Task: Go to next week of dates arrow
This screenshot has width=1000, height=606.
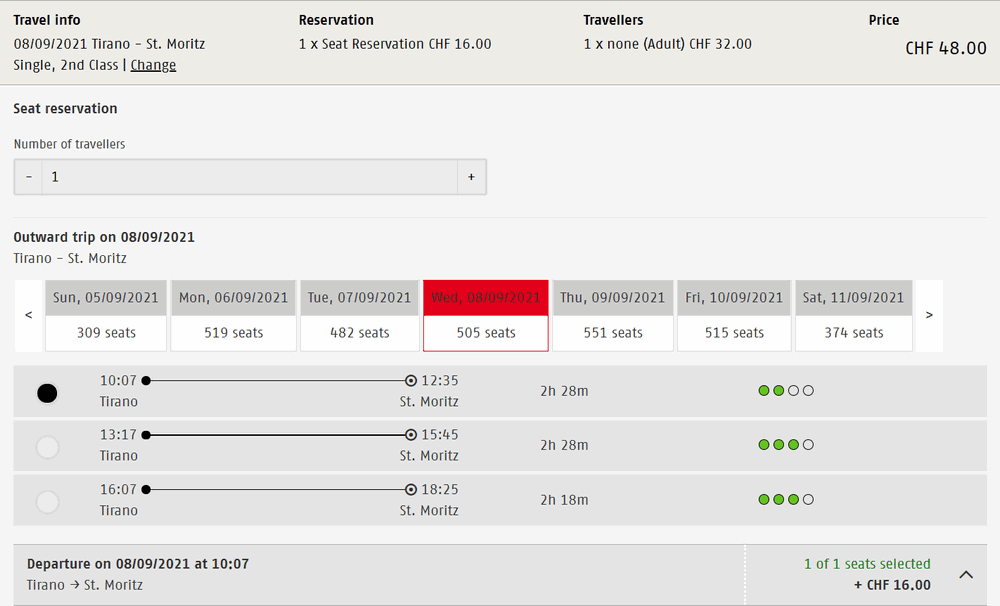Action: [x=929, y=315]
